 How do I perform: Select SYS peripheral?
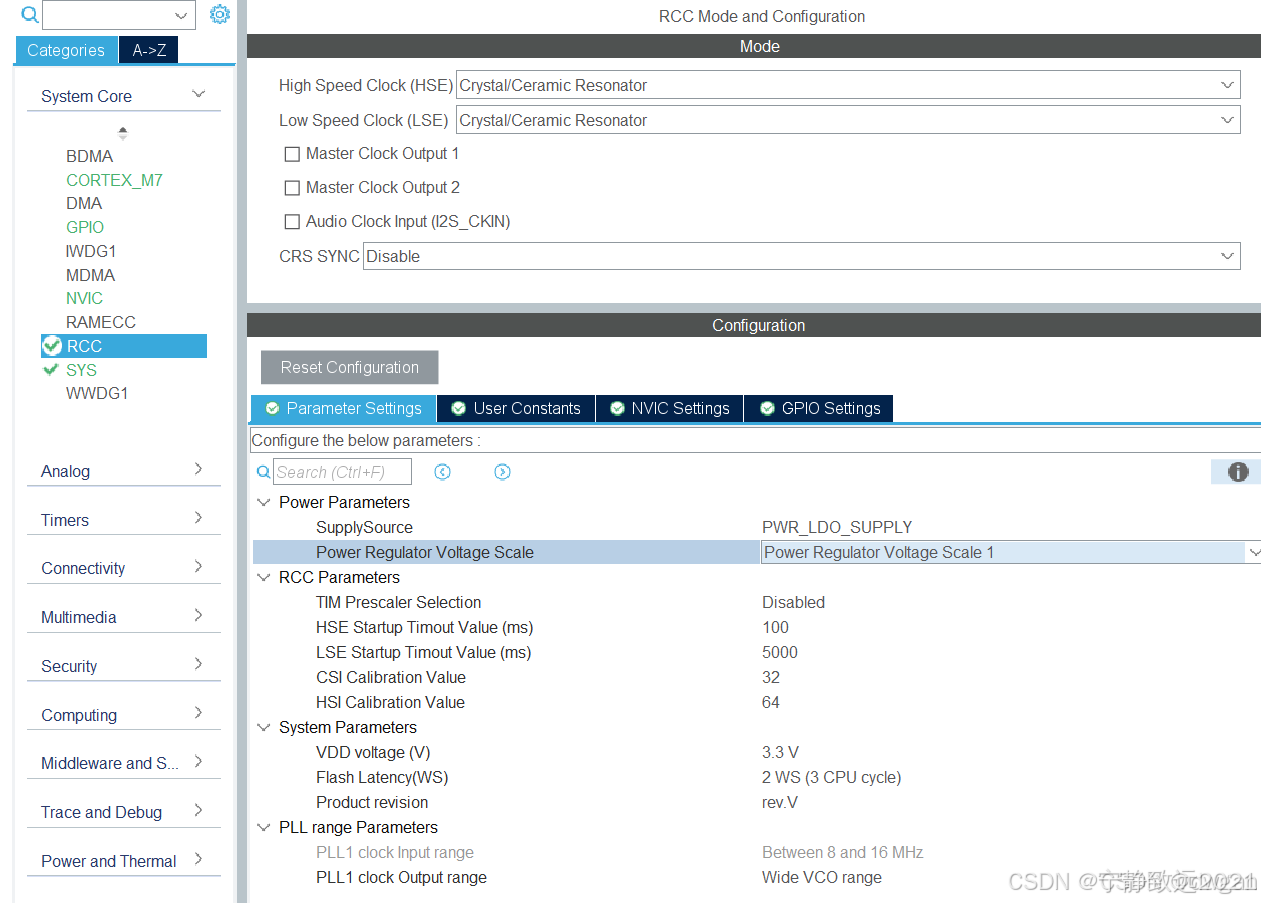click(81, 370)
